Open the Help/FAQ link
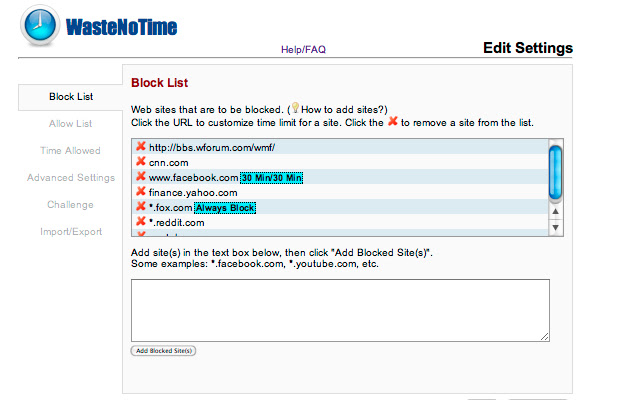The image size is (640, 400). (302, 48)
